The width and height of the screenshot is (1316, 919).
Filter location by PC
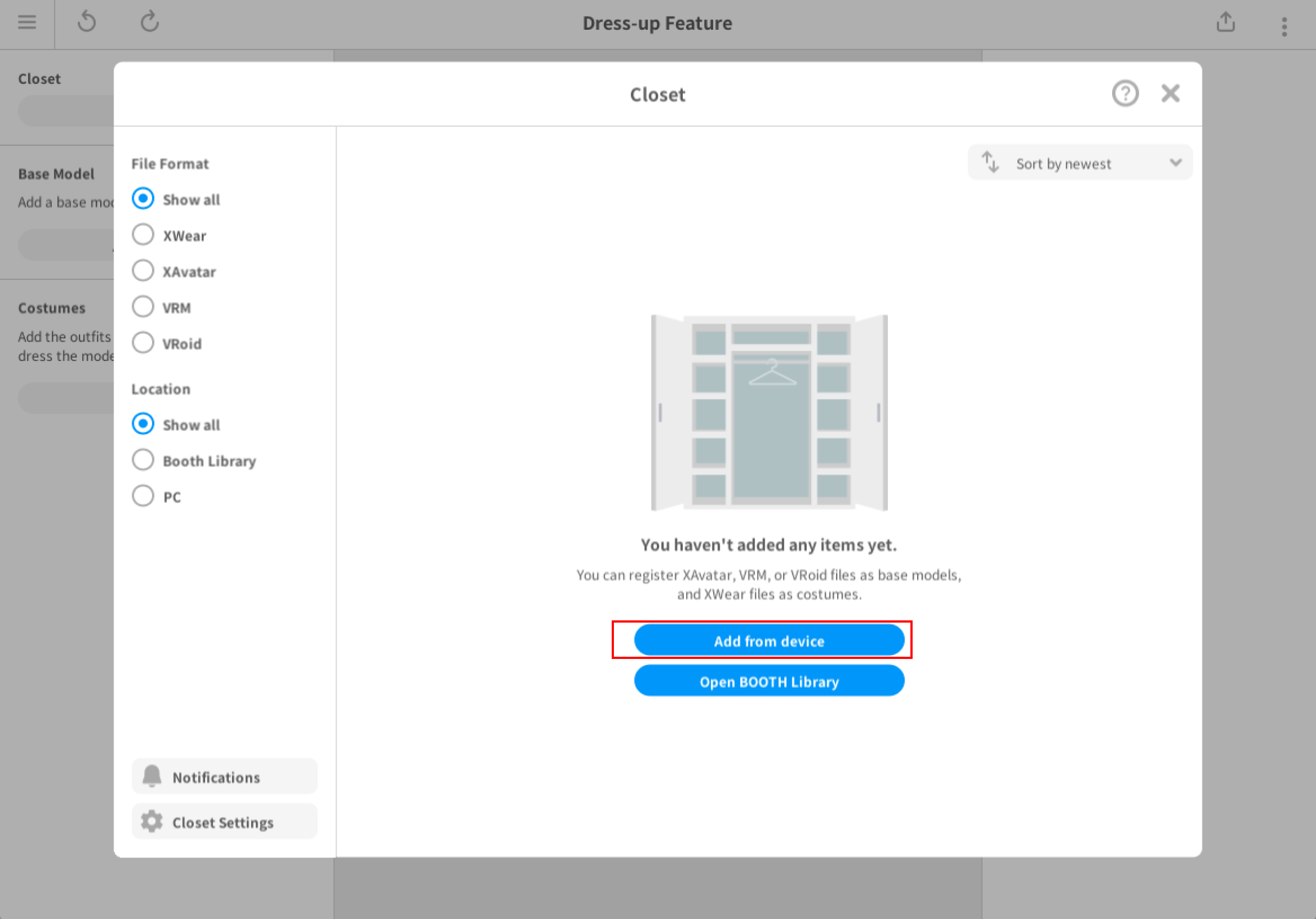[x=143, y=496]
